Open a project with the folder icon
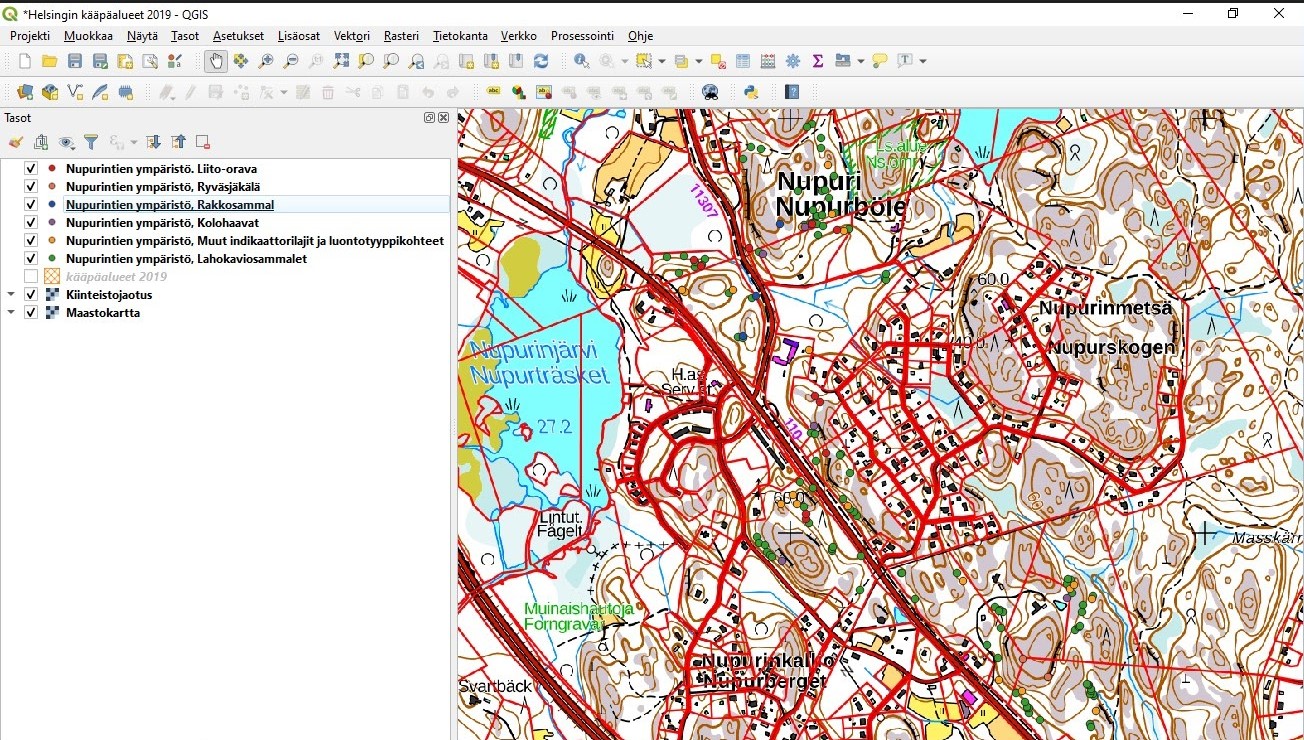Image resolution: width=1304 pixels, height=740 pixels. pos(49,61)
